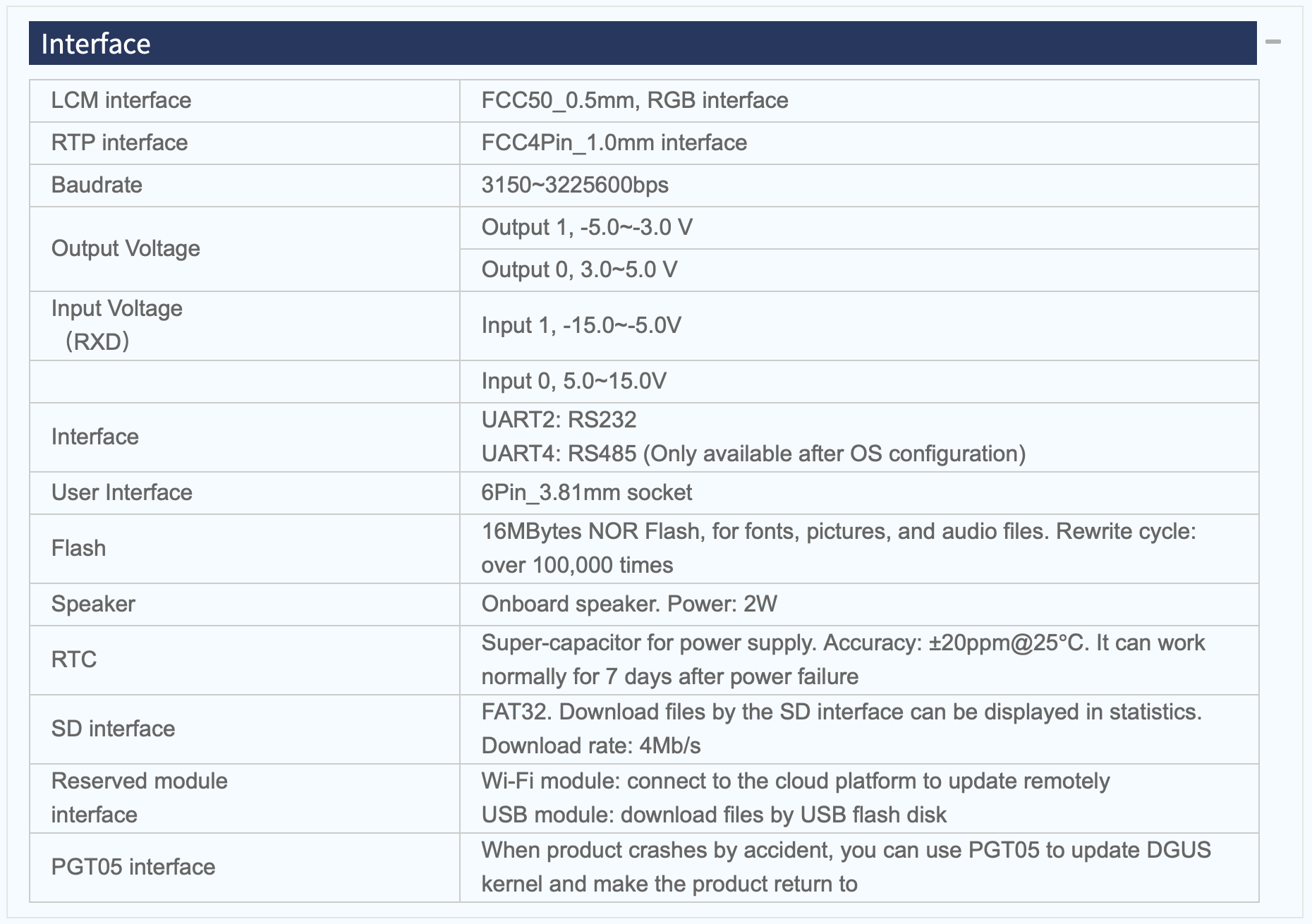Select the Onboard speaker Power 2W cell
This screenshot has width=1312, height=924.
pos(859,604)
